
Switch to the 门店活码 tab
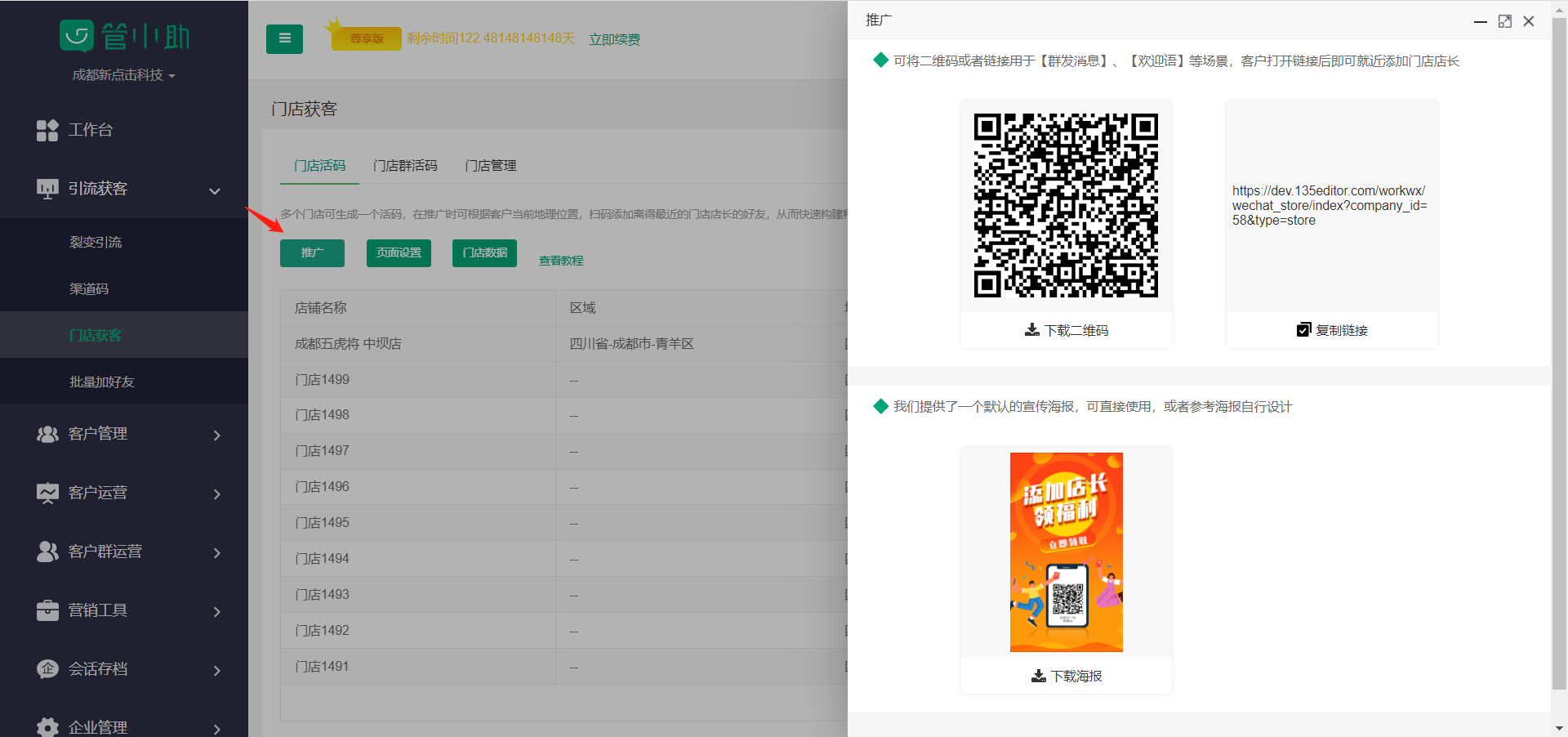coord(319,166)
